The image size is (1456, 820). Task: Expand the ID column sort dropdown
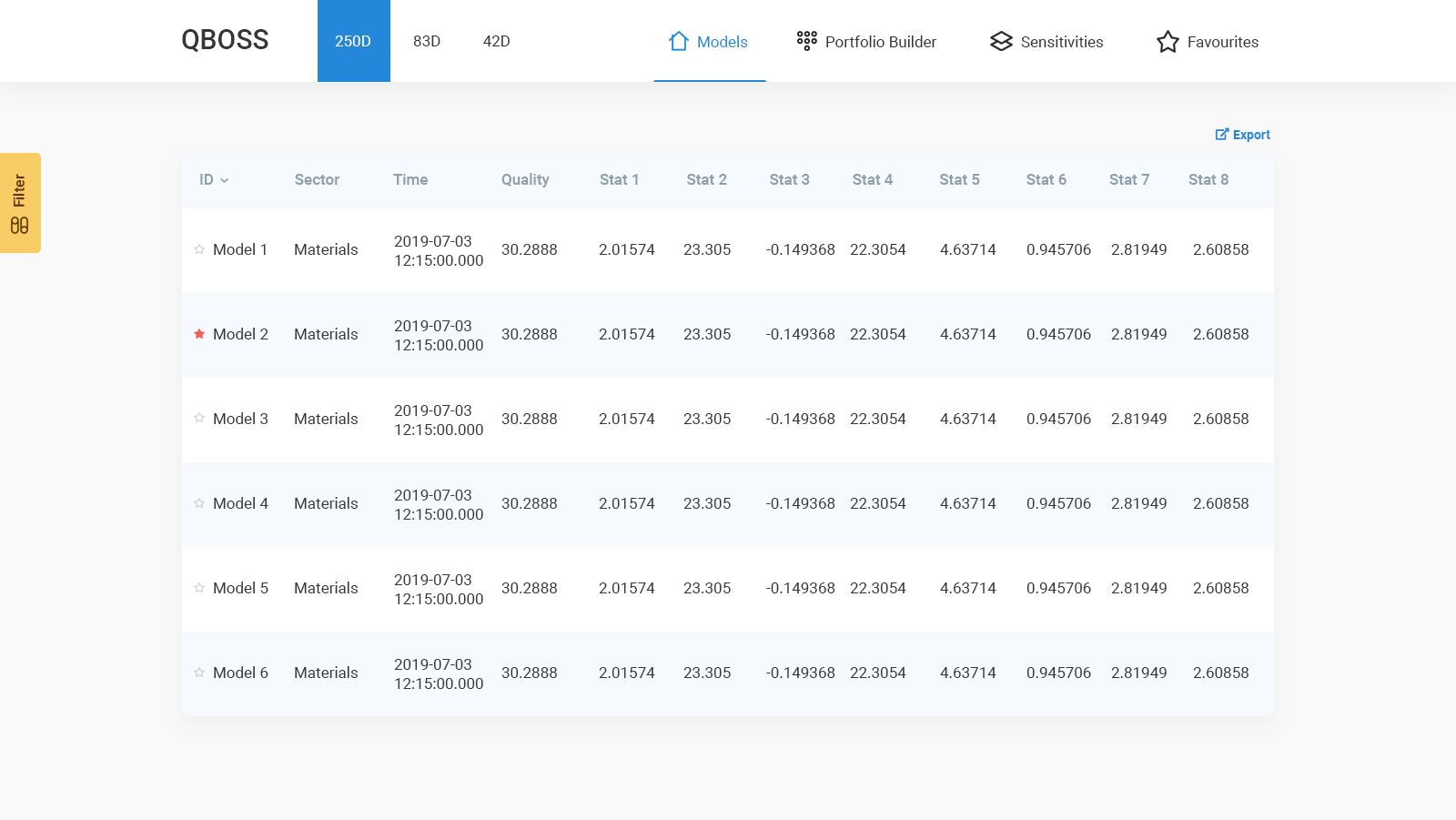click(x=224, y=180)
